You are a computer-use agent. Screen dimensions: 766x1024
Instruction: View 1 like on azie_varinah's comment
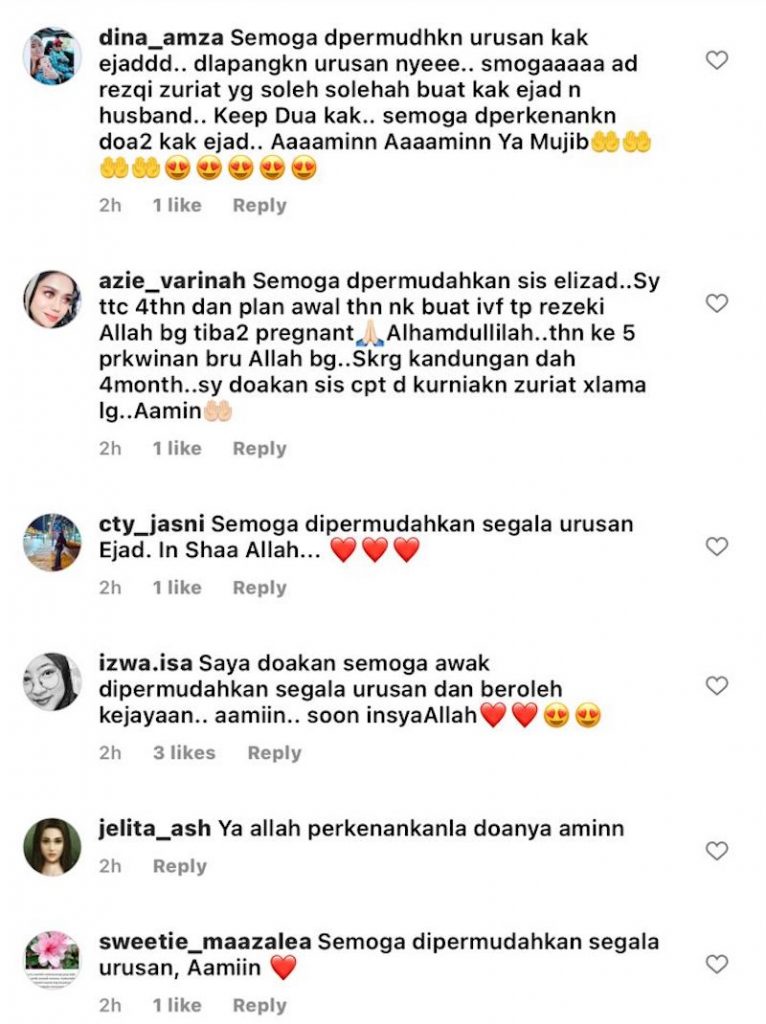click(177, 448)
